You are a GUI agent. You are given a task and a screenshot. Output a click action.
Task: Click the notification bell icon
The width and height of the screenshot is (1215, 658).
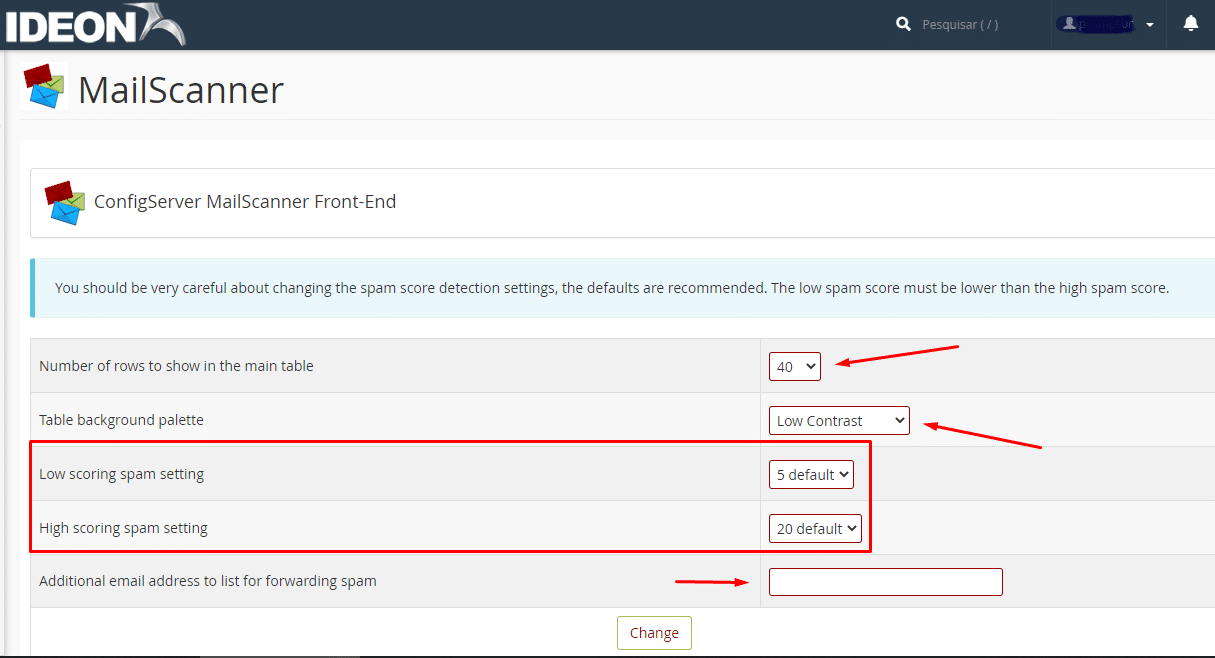[1190, 22]
